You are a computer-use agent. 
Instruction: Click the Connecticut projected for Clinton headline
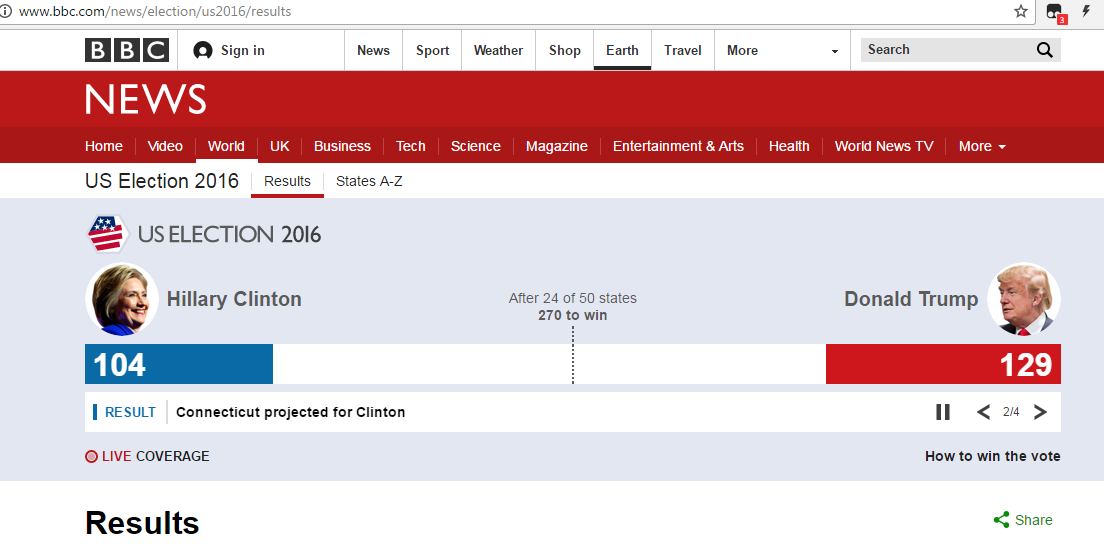291,412
